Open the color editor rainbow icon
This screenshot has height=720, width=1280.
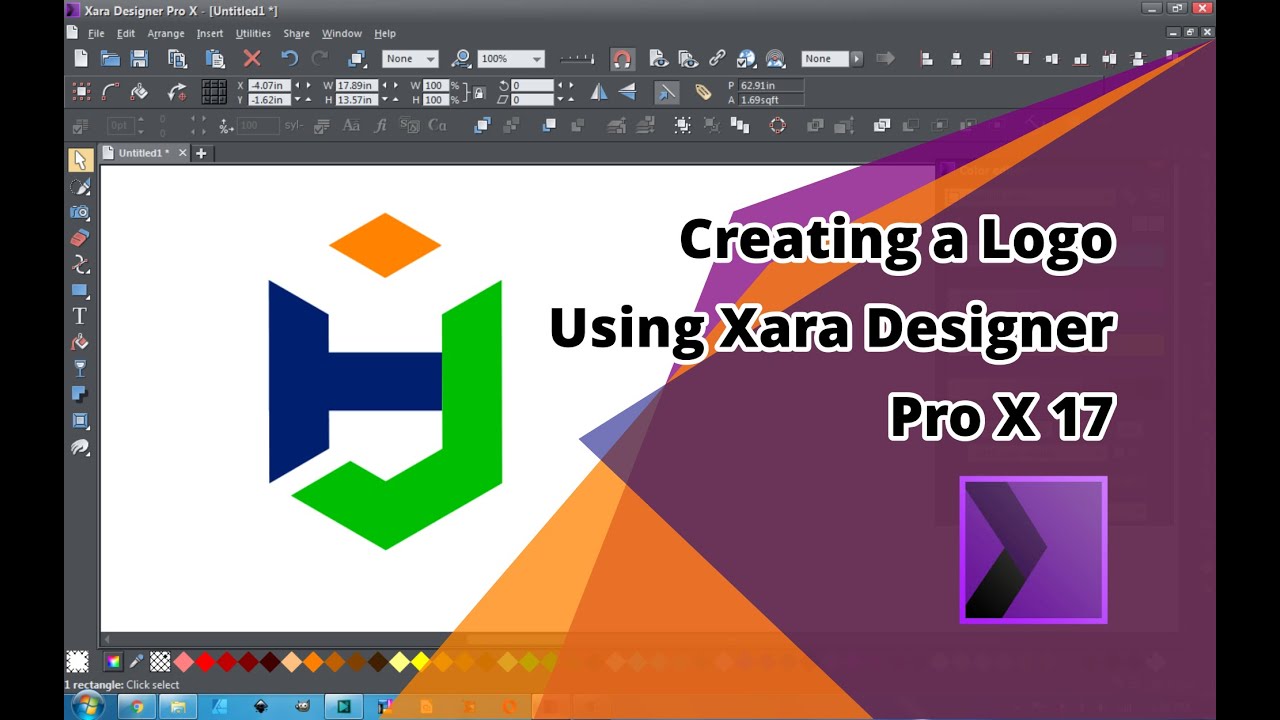tap(113, 661)
